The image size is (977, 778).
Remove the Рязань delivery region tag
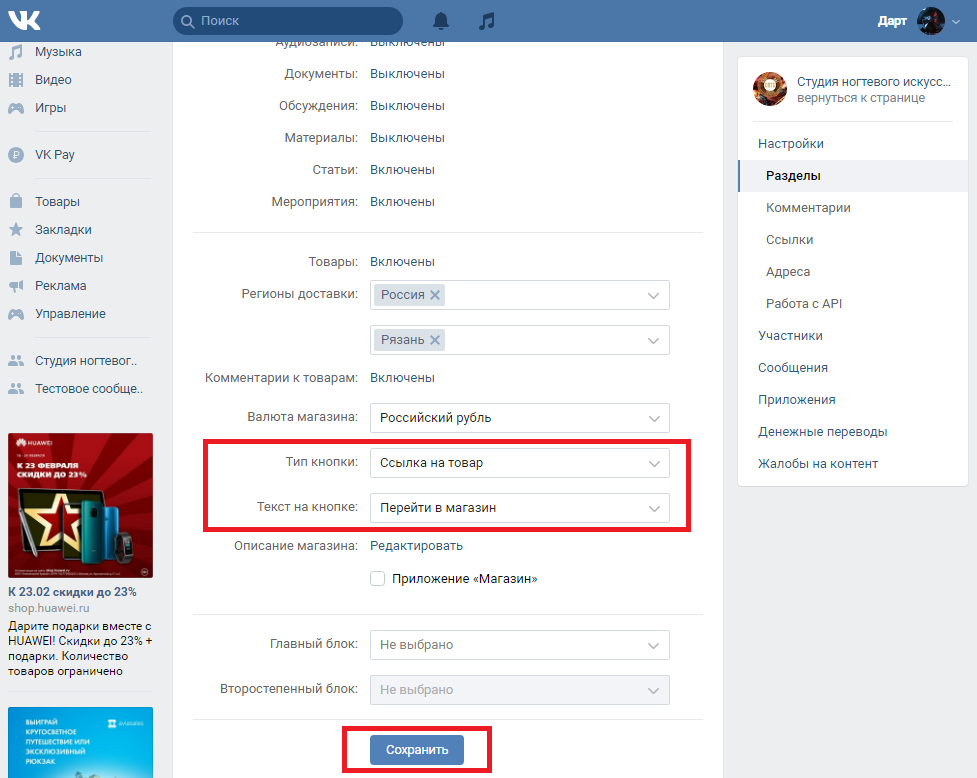[x=435, y=340]
